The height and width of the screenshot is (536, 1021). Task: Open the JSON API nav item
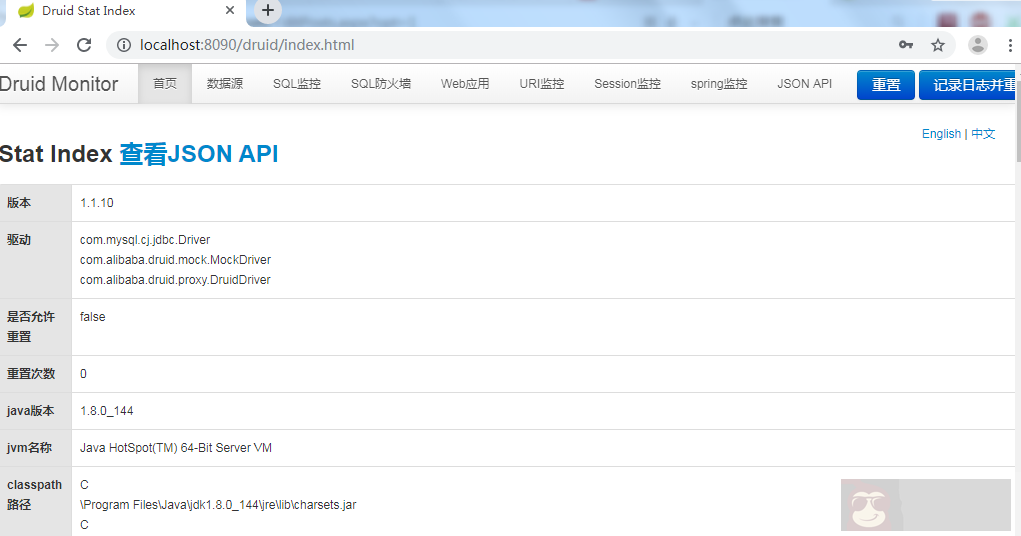[x=805, y=83]
